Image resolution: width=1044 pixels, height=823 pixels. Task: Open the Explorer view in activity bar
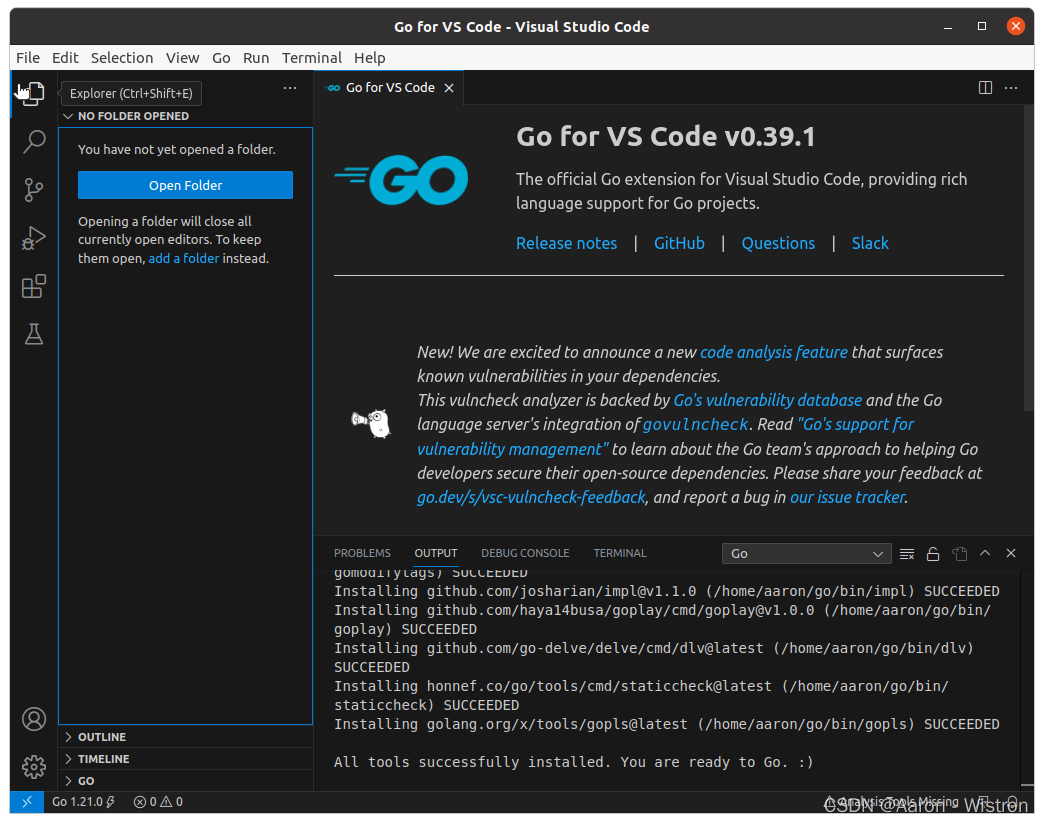33,93
